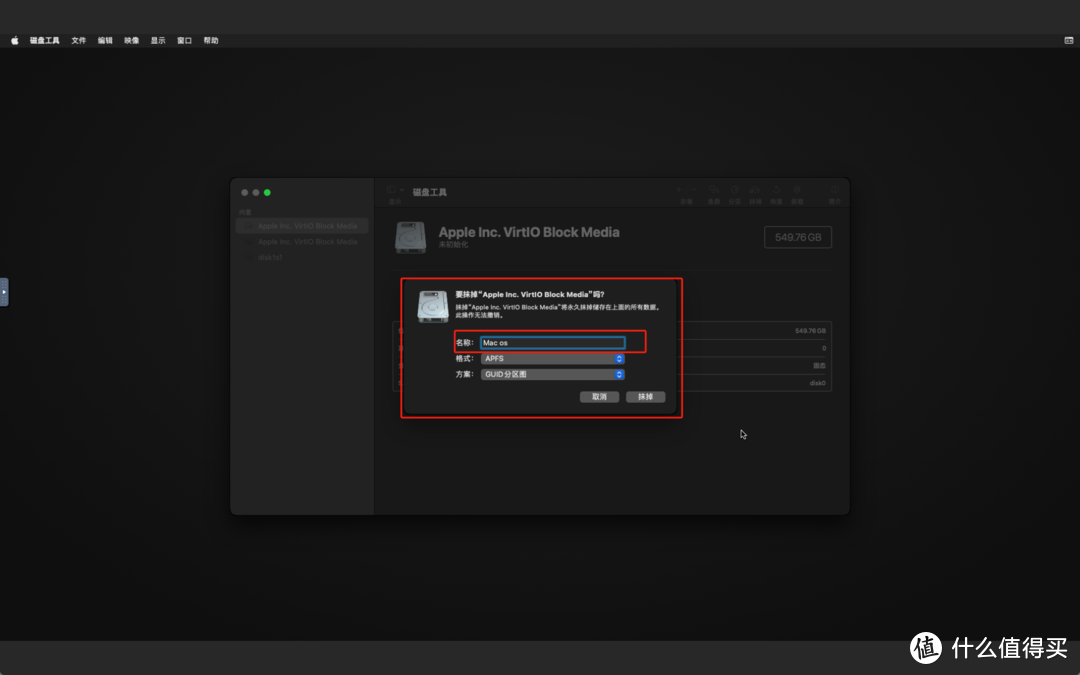
Task: Click the menu bar icon at far right
Action: tap(1068, 41)
